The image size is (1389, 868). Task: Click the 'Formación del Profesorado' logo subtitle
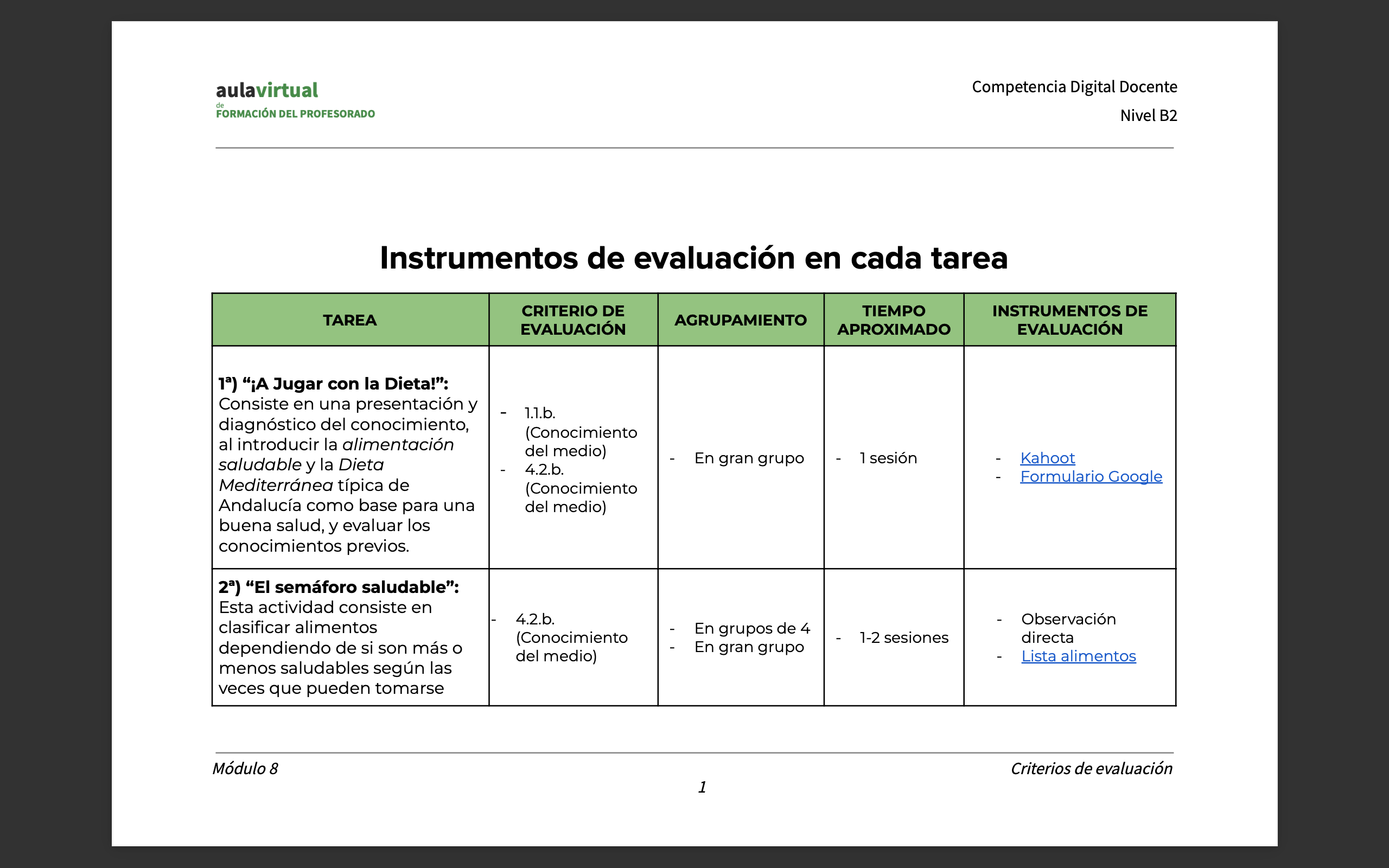(x=295, y=114)
